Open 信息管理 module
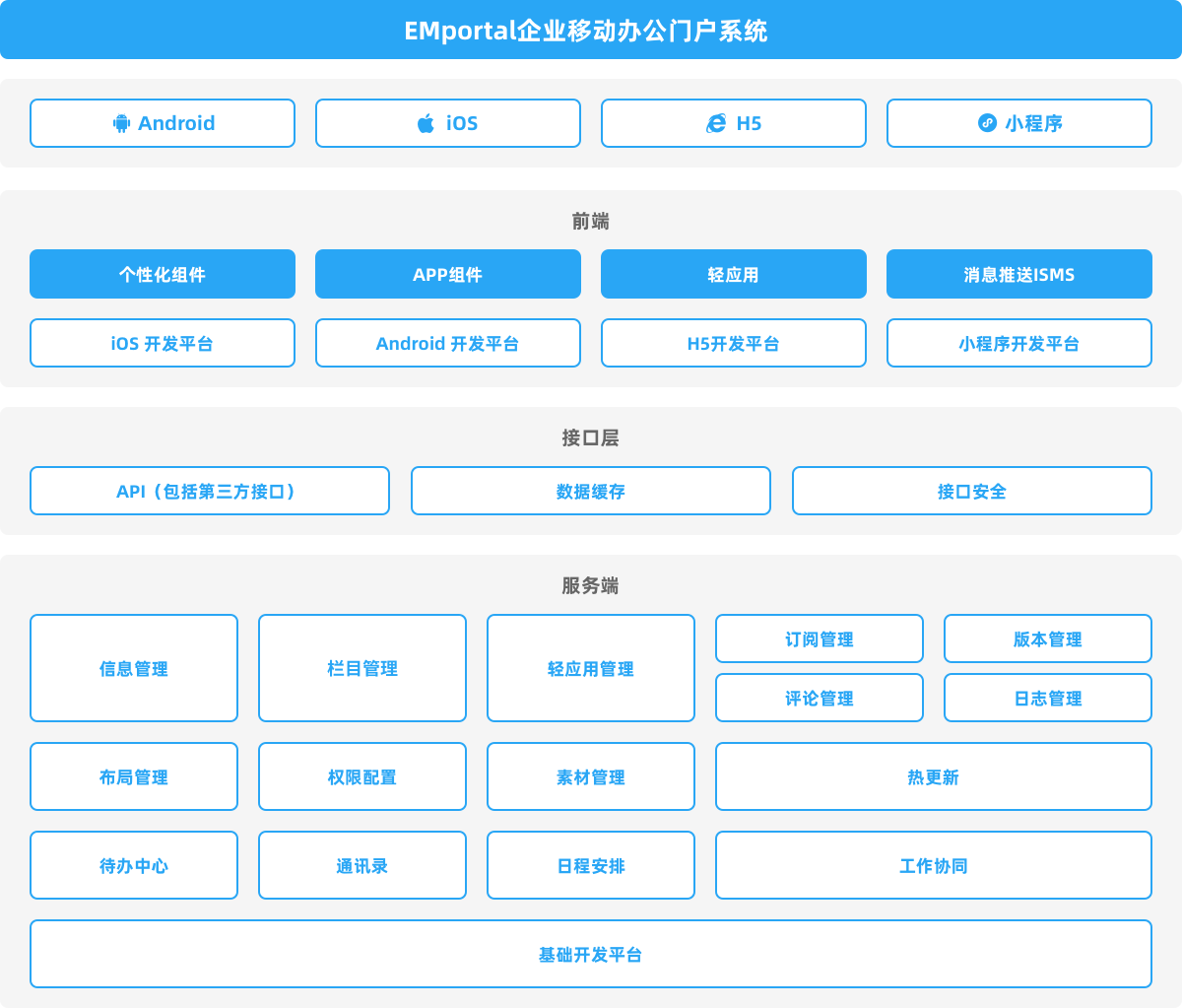Viewport: 1182px width, 1008px height. [x=134, y=668]
